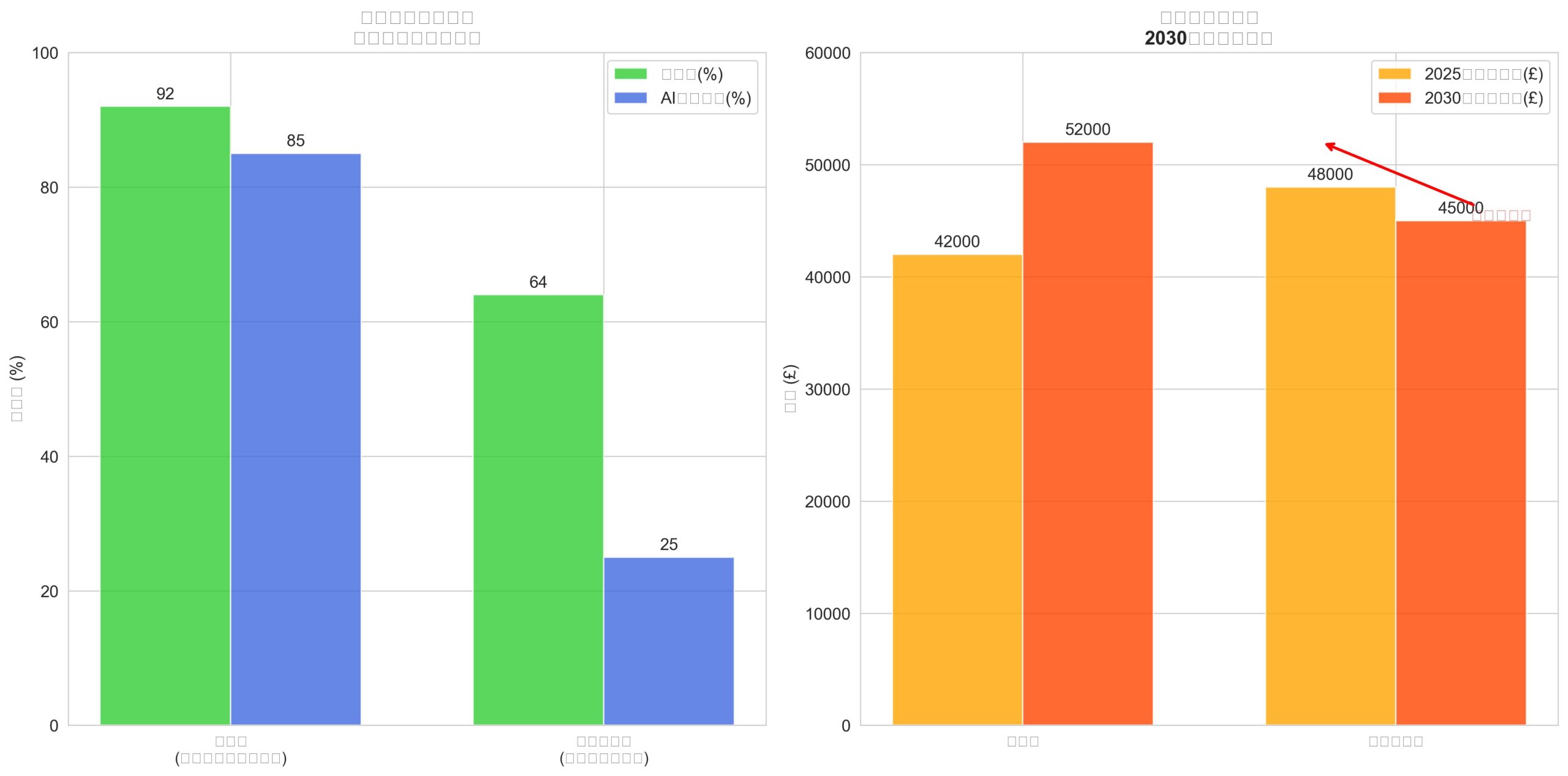This screenshot has width=1568, height=776.
Task: Select the green bar labeled 92
Action: [x=165, y=415]
